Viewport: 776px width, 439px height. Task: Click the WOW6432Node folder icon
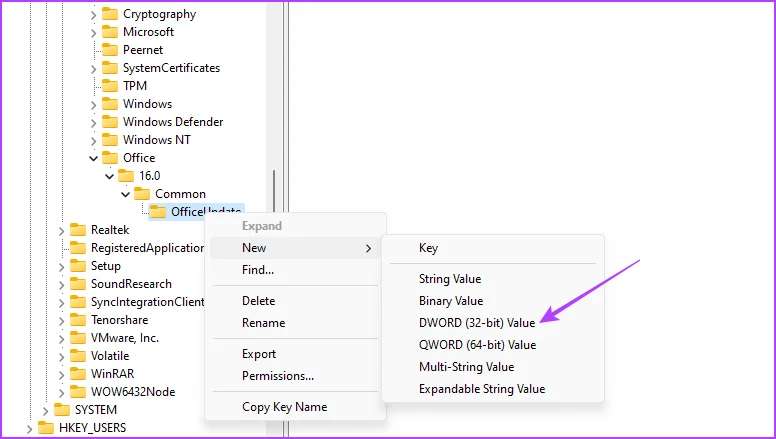[78, 392]
